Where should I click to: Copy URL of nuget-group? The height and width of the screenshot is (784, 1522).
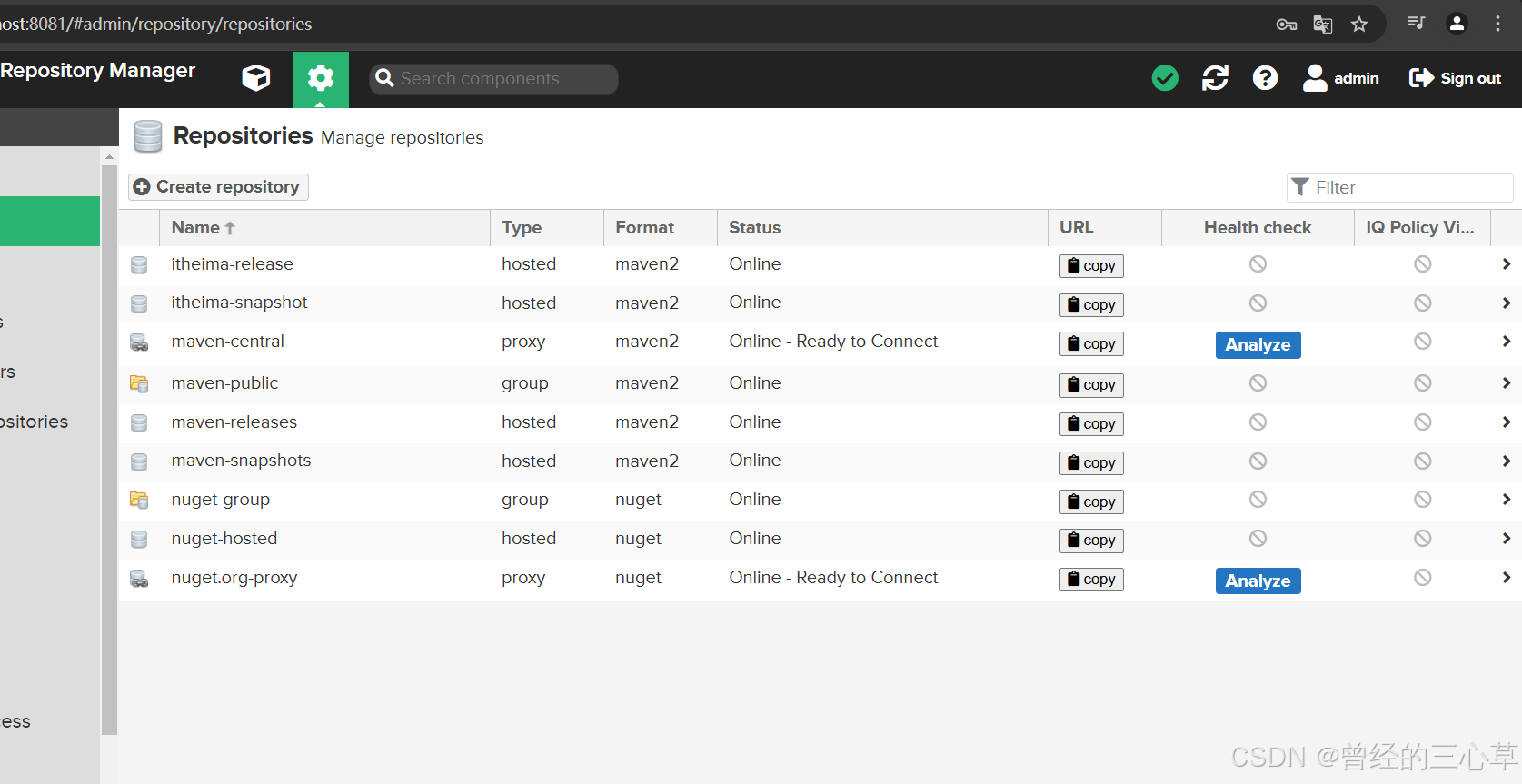(x=1091, y=501)
